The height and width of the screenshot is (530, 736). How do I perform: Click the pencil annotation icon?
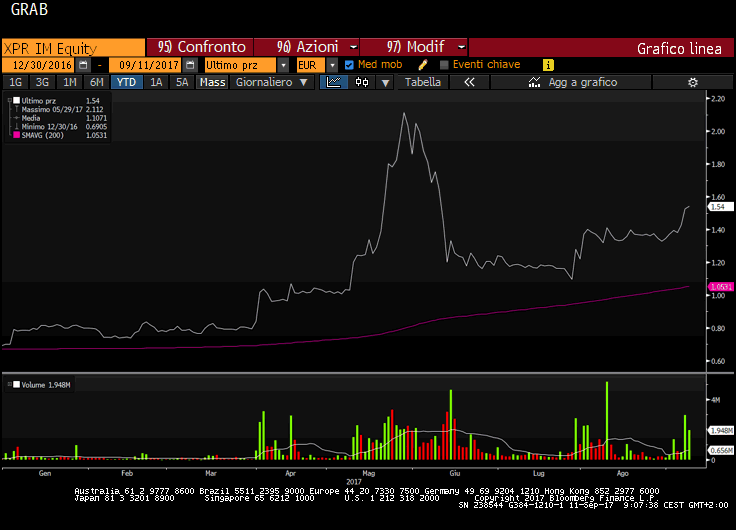coord(422,65)
